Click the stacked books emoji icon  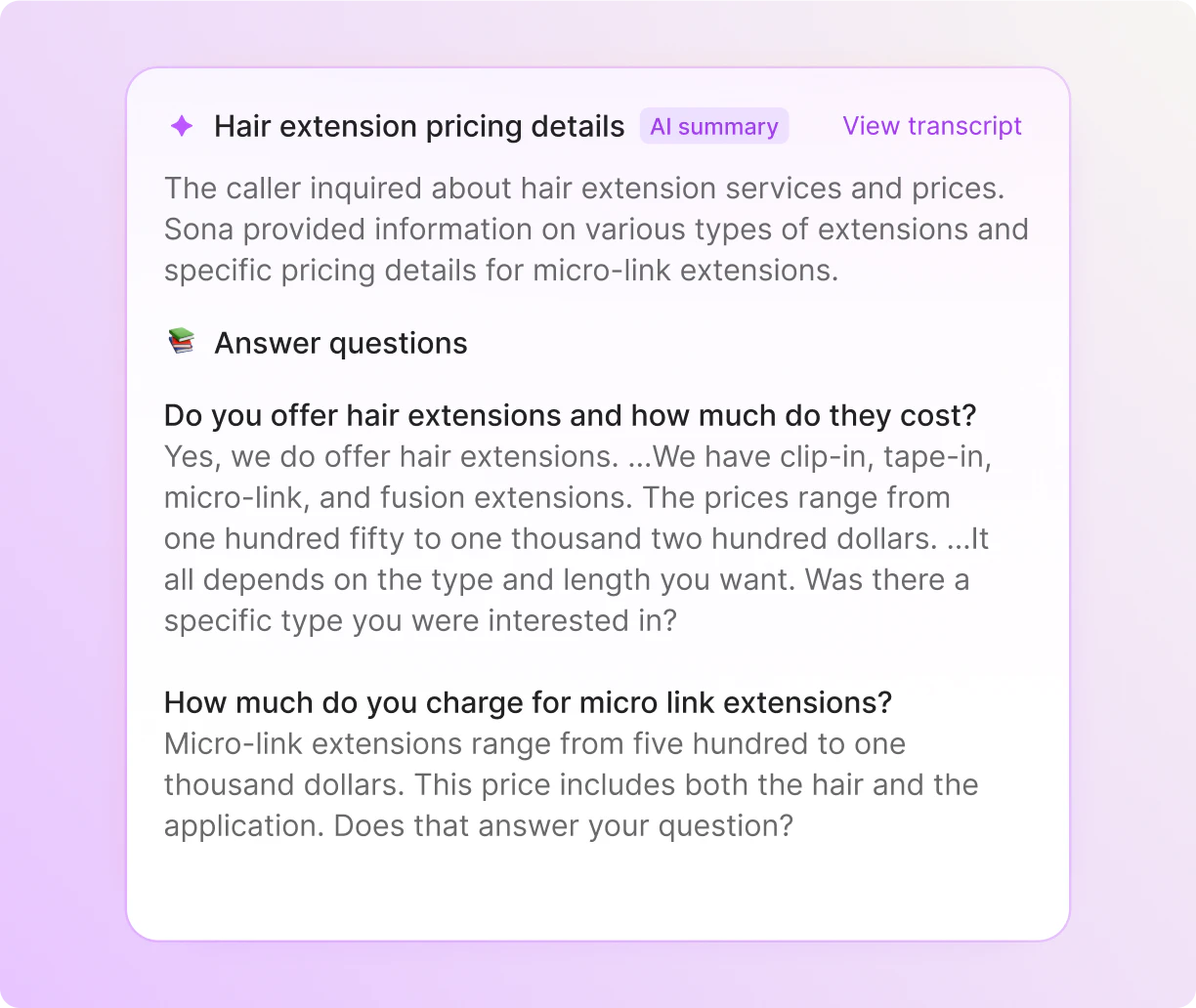tap(182, 342)
